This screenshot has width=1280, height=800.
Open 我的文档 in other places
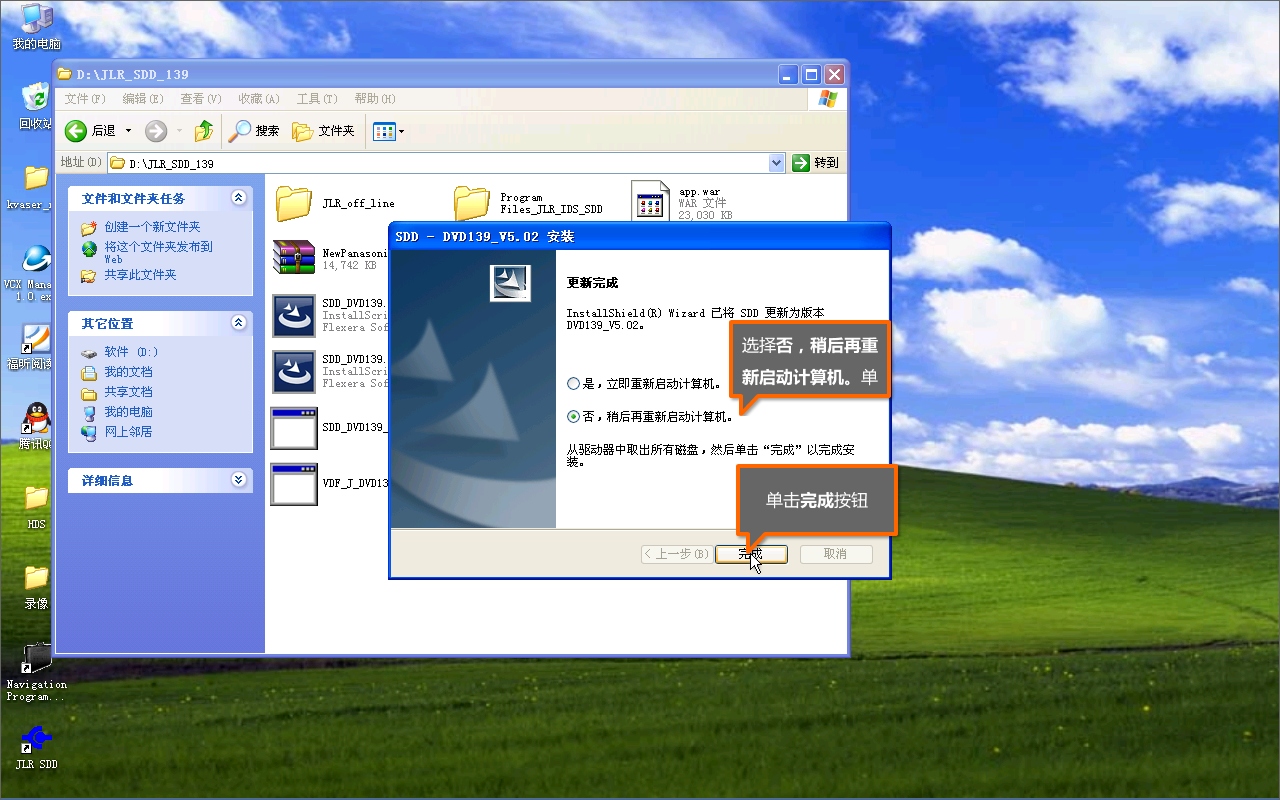[128, 372]
